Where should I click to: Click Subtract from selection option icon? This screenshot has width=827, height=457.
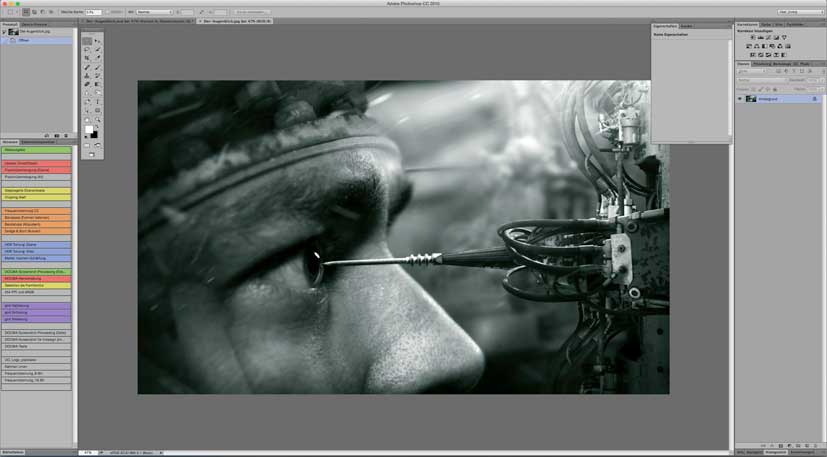43,12
